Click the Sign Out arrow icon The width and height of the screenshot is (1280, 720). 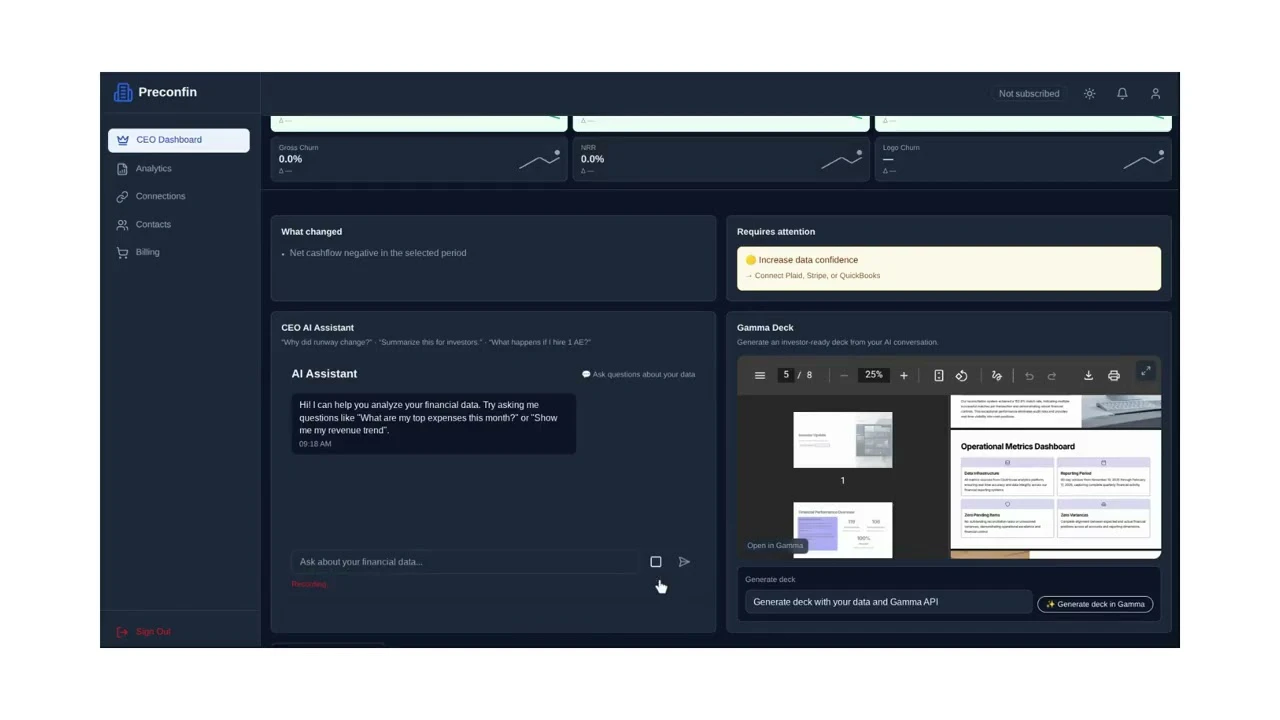[x=122, y=632]
